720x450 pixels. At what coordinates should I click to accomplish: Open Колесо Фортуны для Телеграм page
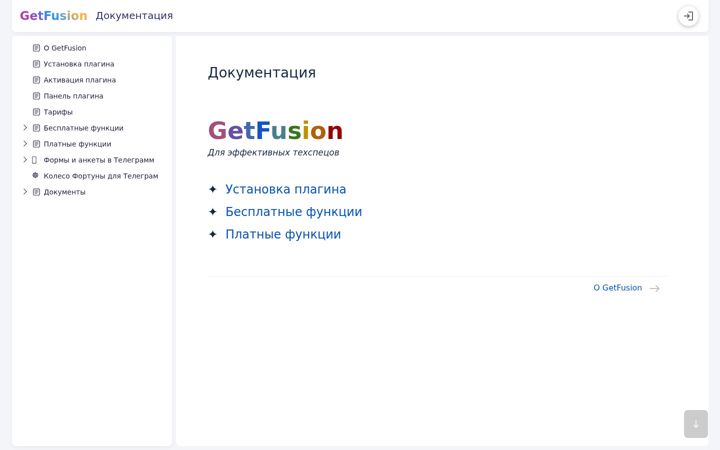[101, 176]
